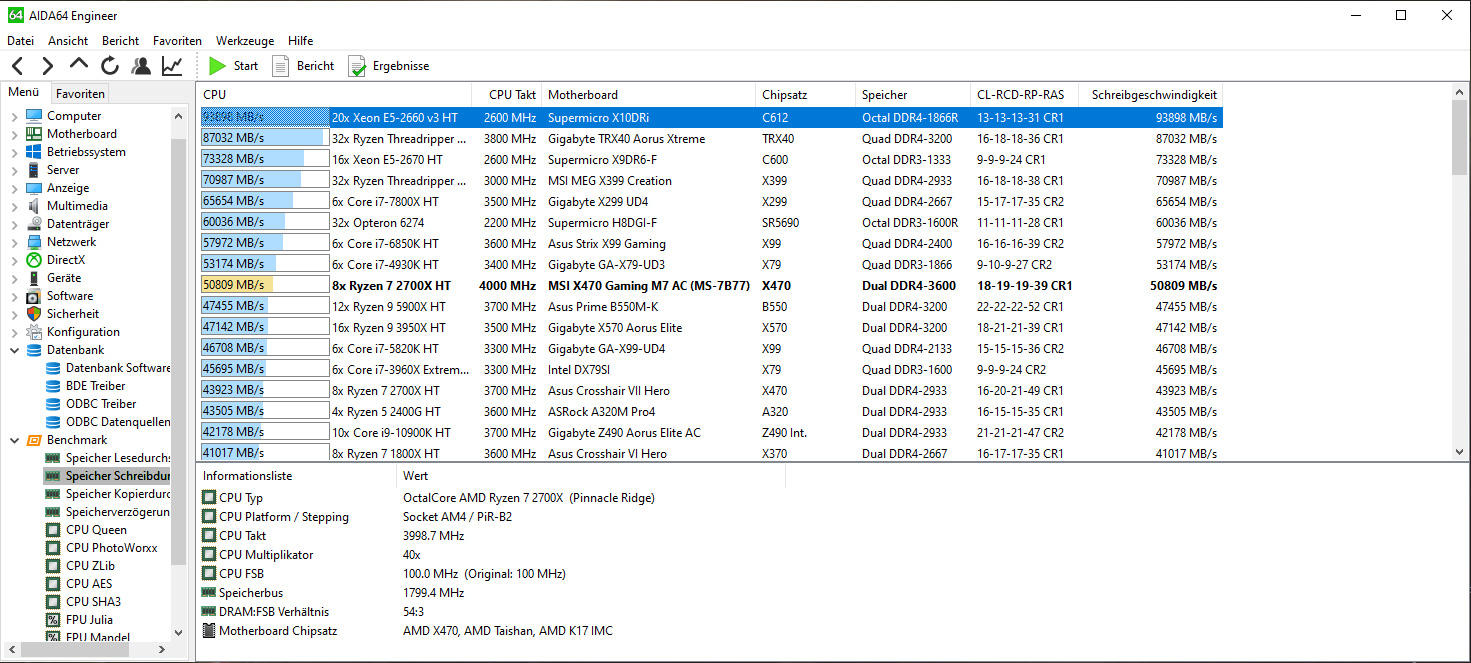This screenshot has width=1471, height=663.
Task: Open the Werkzeuge menu
Action: [245, 41]
